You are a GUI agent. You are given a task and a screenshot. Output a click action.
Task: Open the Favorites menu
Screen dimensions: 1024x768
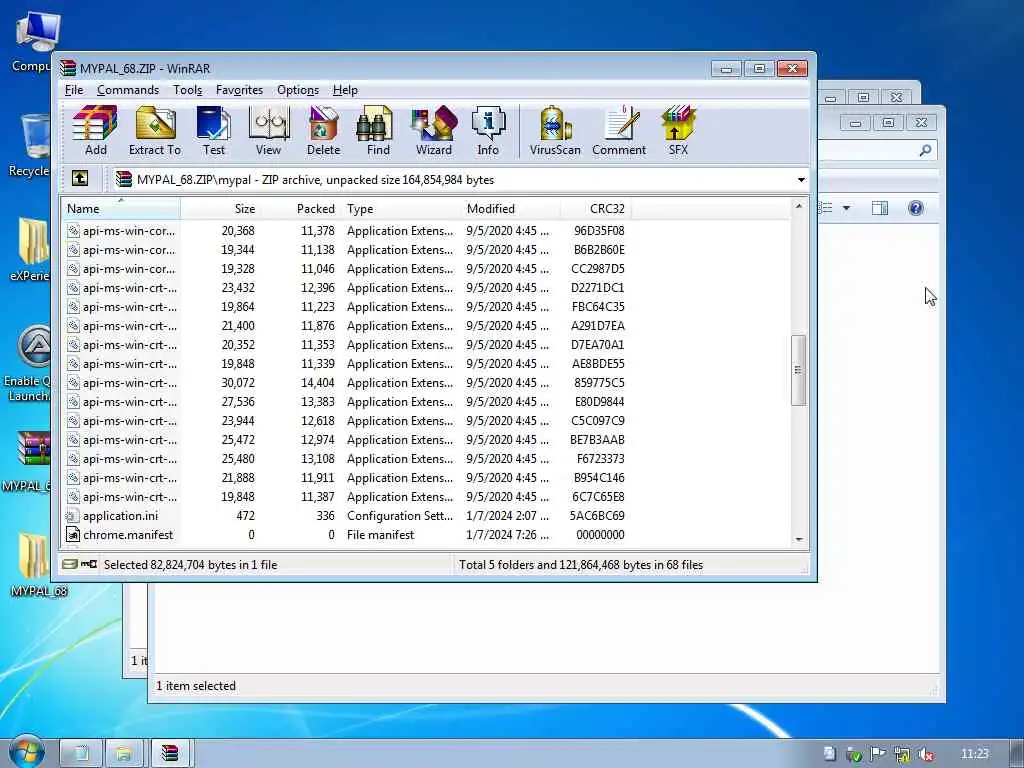tap(239, 90)
